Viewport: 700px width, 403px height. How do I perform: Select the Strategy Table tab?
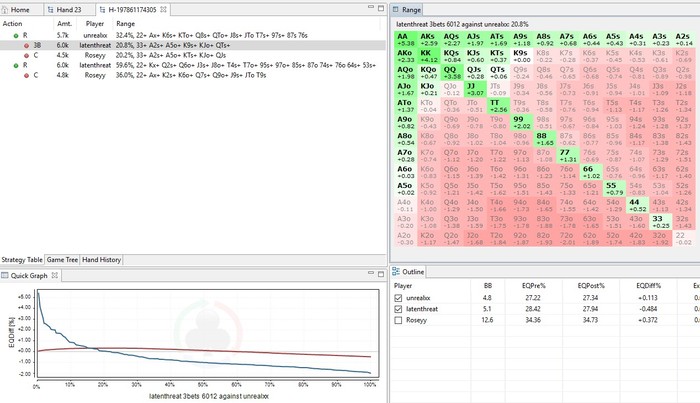(x=22, y=259)
